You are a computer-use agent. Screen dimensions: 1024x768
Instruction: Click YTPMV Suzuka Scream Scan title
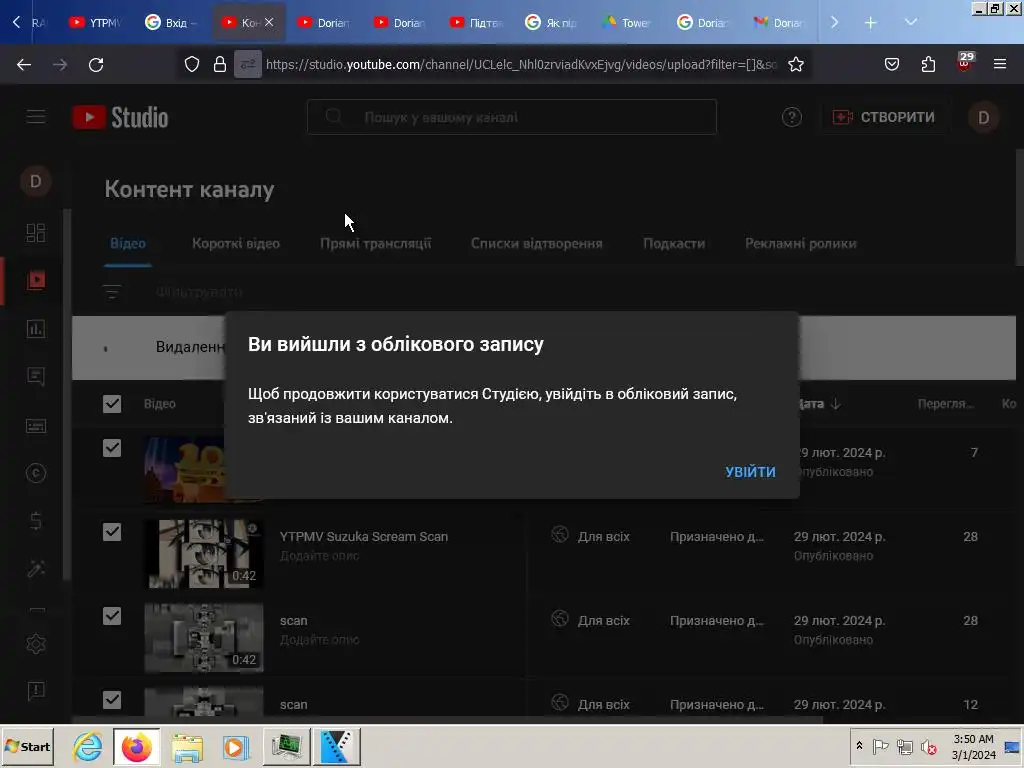[364, 537]
